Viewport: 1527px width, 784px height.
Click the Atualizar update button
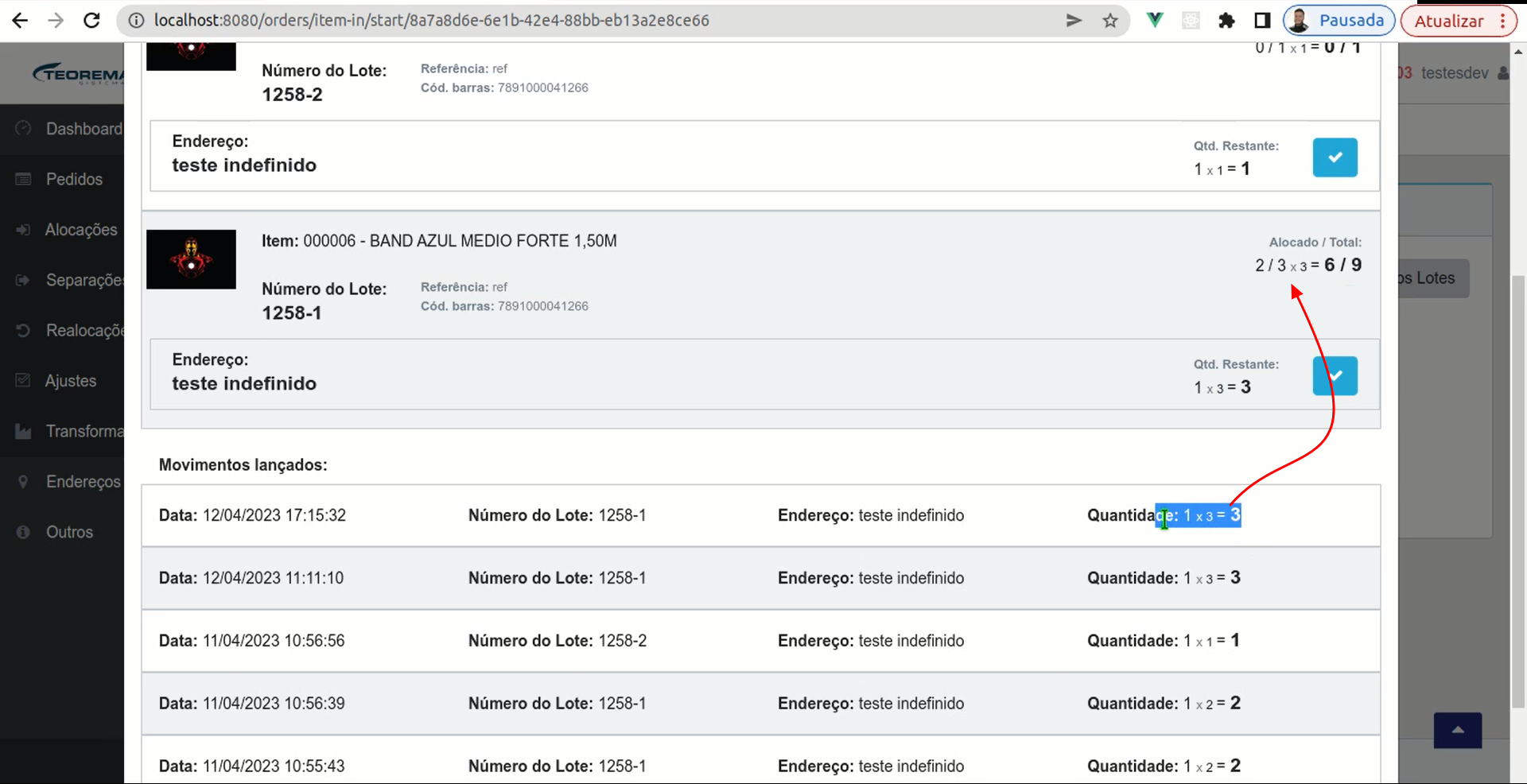pos(1448,21)
